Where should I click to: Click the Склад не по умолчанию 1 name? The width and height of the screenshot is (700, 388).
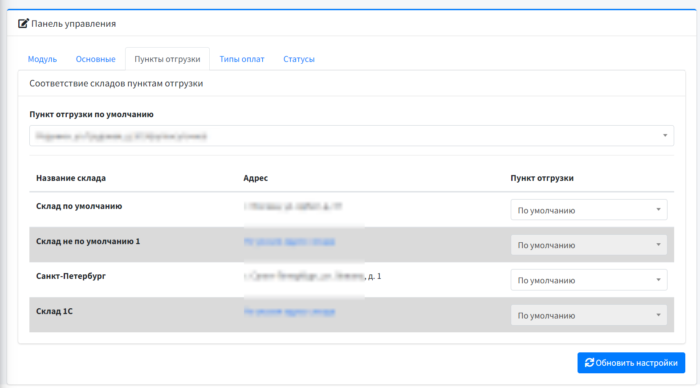(88, 241)
